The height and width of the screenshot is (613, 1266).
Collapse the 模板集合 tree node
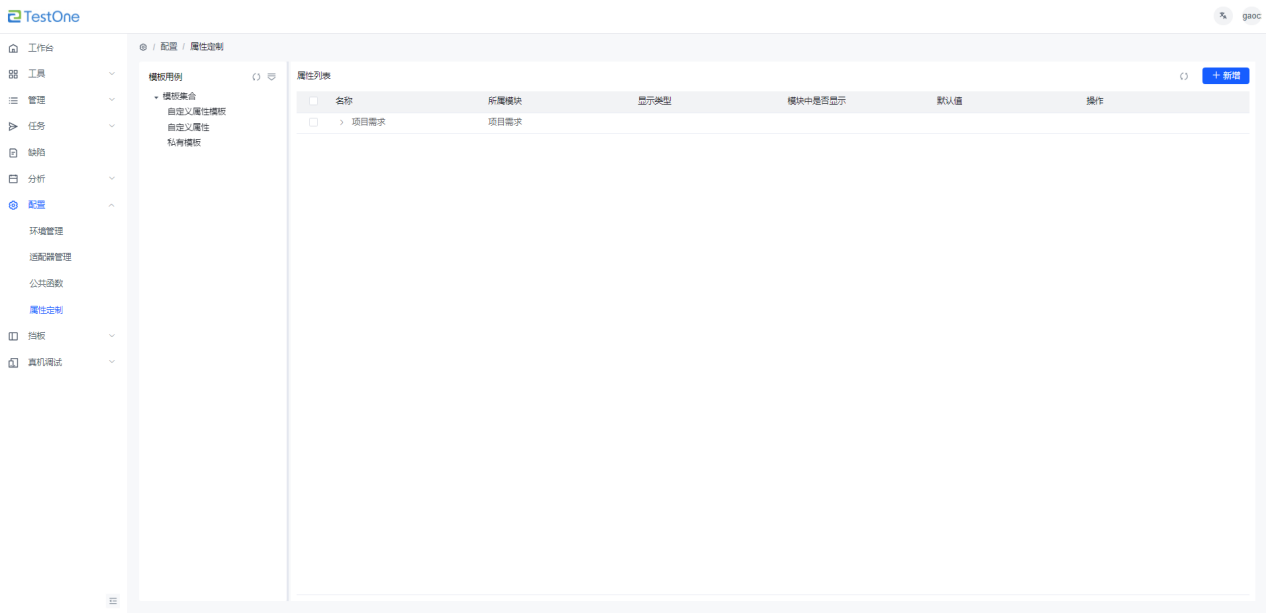(x=156, y=97)
